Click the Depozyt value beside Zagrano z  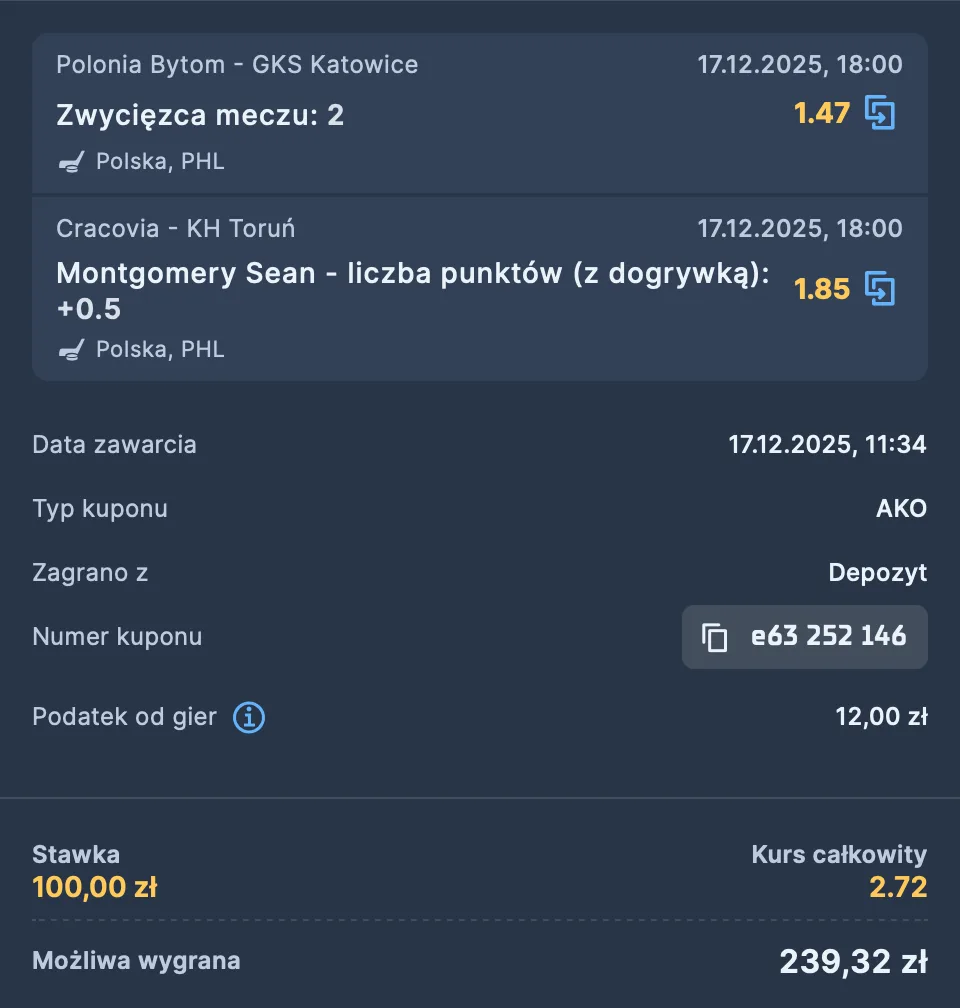[x=877, y=573]
